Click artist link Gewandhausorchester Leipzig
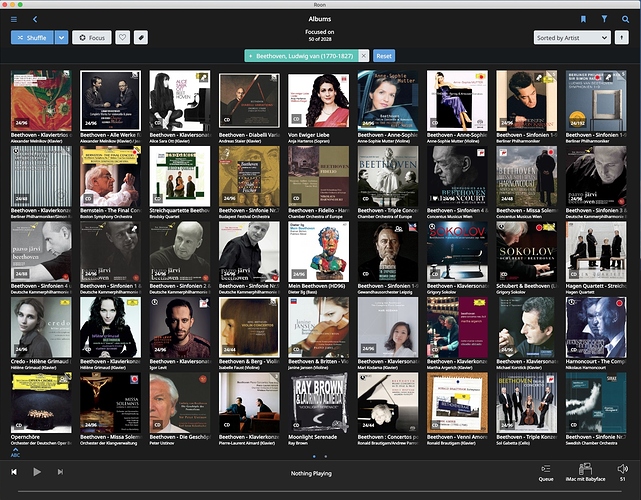 (385, 292)
